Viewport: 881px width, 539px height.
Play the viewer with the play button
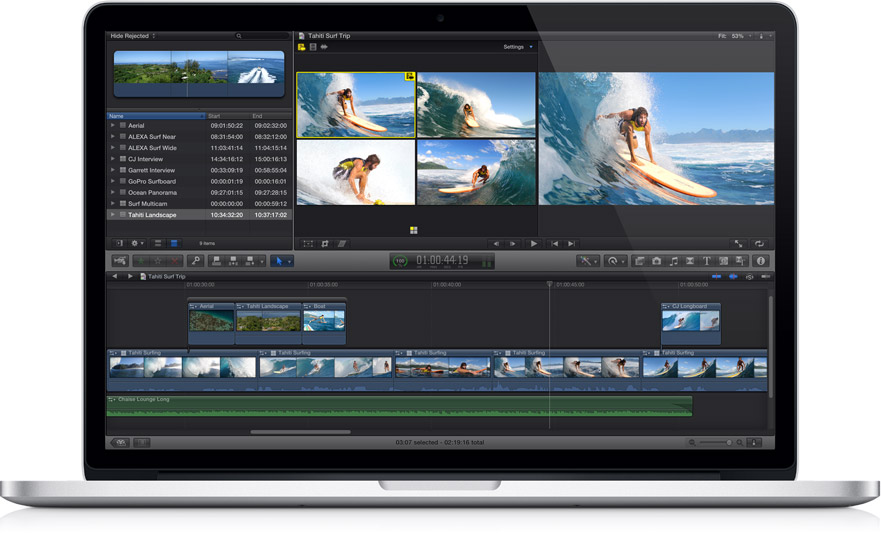tap(534, 244)
